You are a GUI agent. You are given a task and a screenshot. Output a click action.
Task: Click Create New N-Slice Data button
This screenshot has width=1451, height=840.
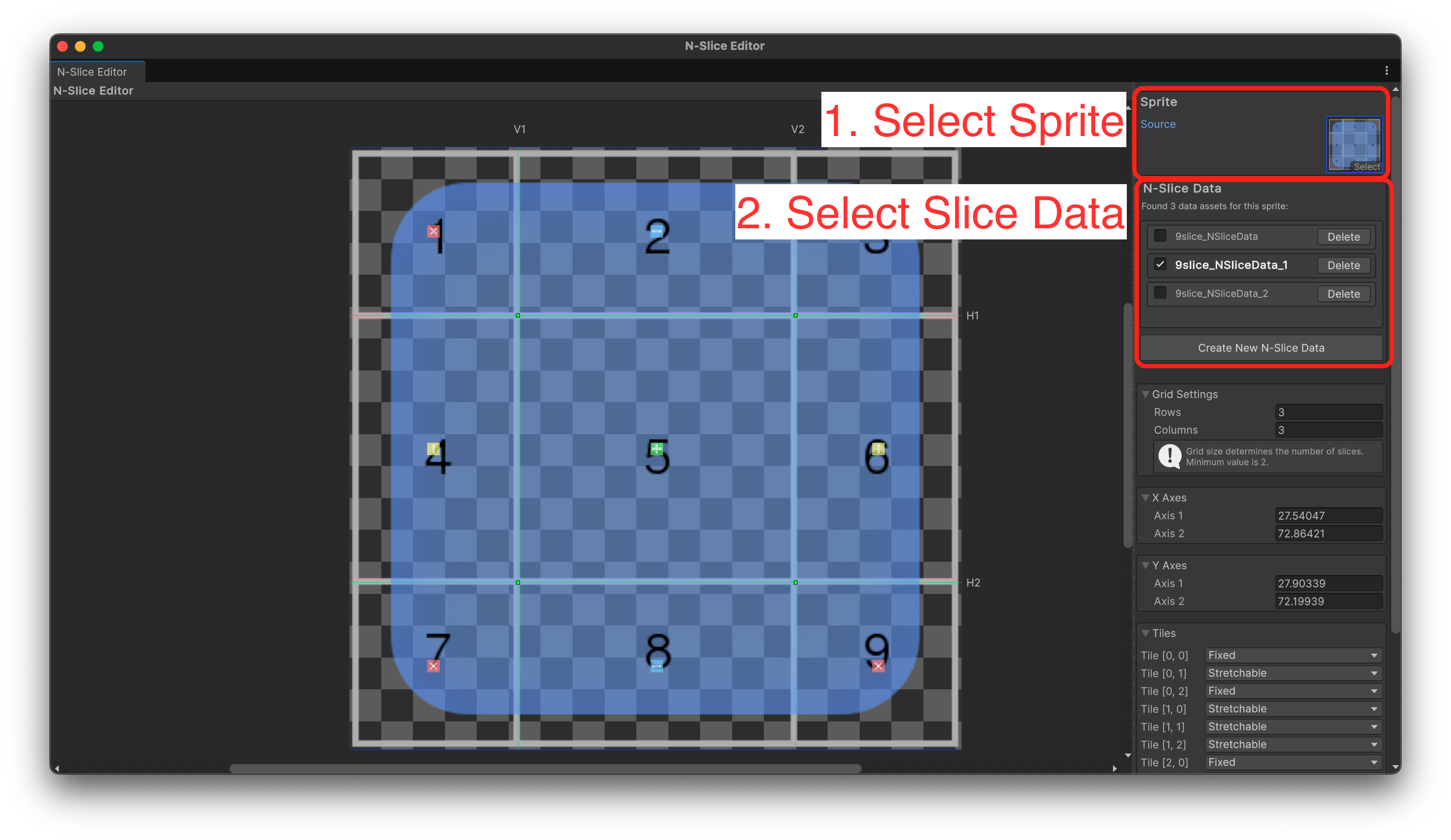point(1261,348)
